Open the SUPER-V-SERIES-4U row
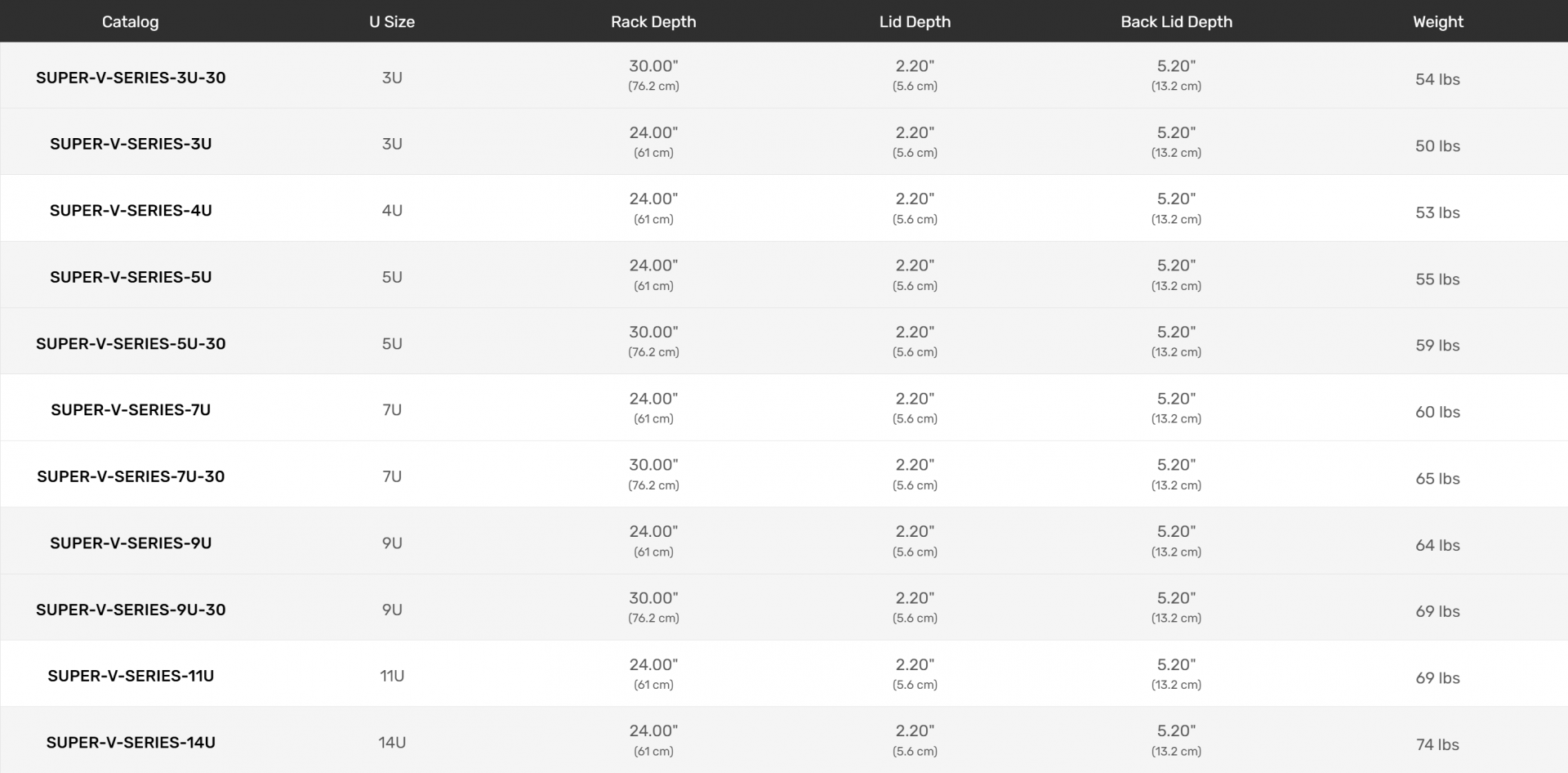Image resolution: width=1568 pixels, height=773 pixels. click(x=131, y=211)
